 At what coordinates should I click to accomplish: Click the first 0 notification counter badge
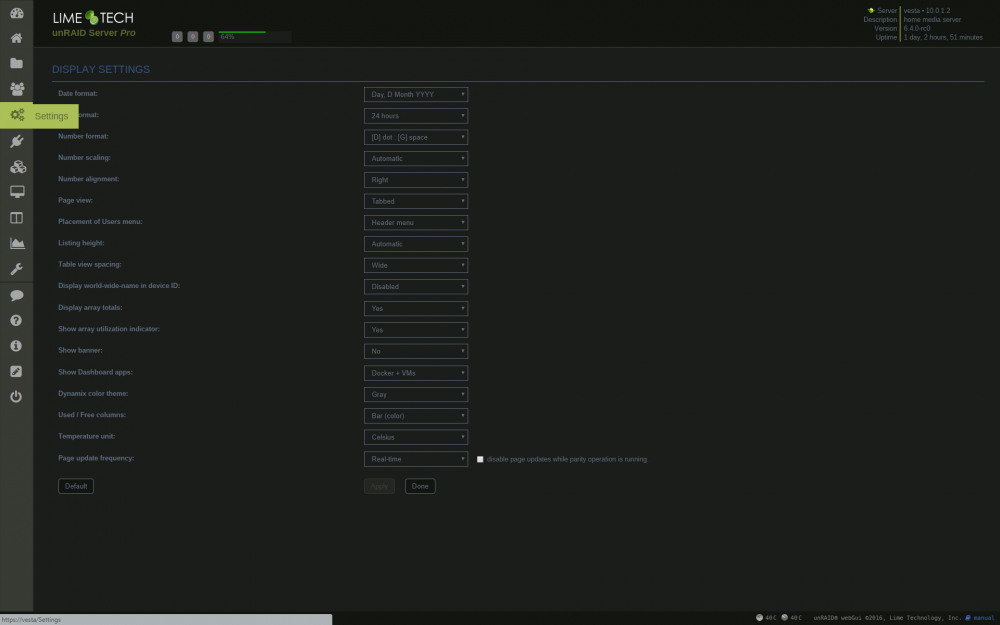tap(177, 37)
